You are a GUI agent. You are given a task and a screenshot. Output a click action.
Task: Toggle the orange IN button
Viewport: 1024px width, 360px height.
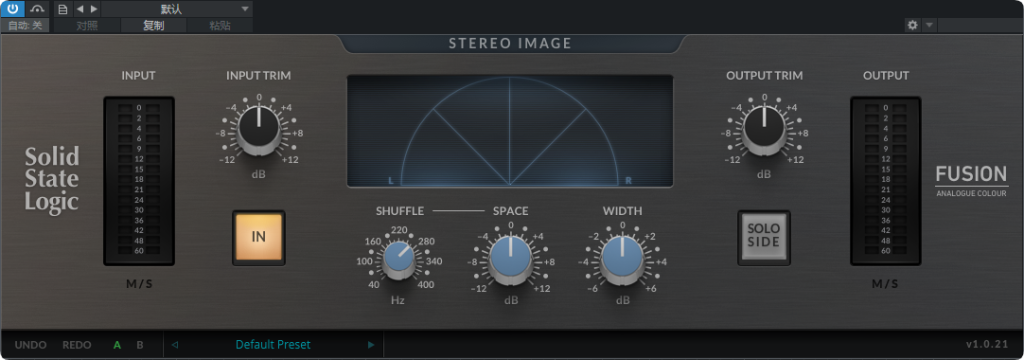coord(259,237)
